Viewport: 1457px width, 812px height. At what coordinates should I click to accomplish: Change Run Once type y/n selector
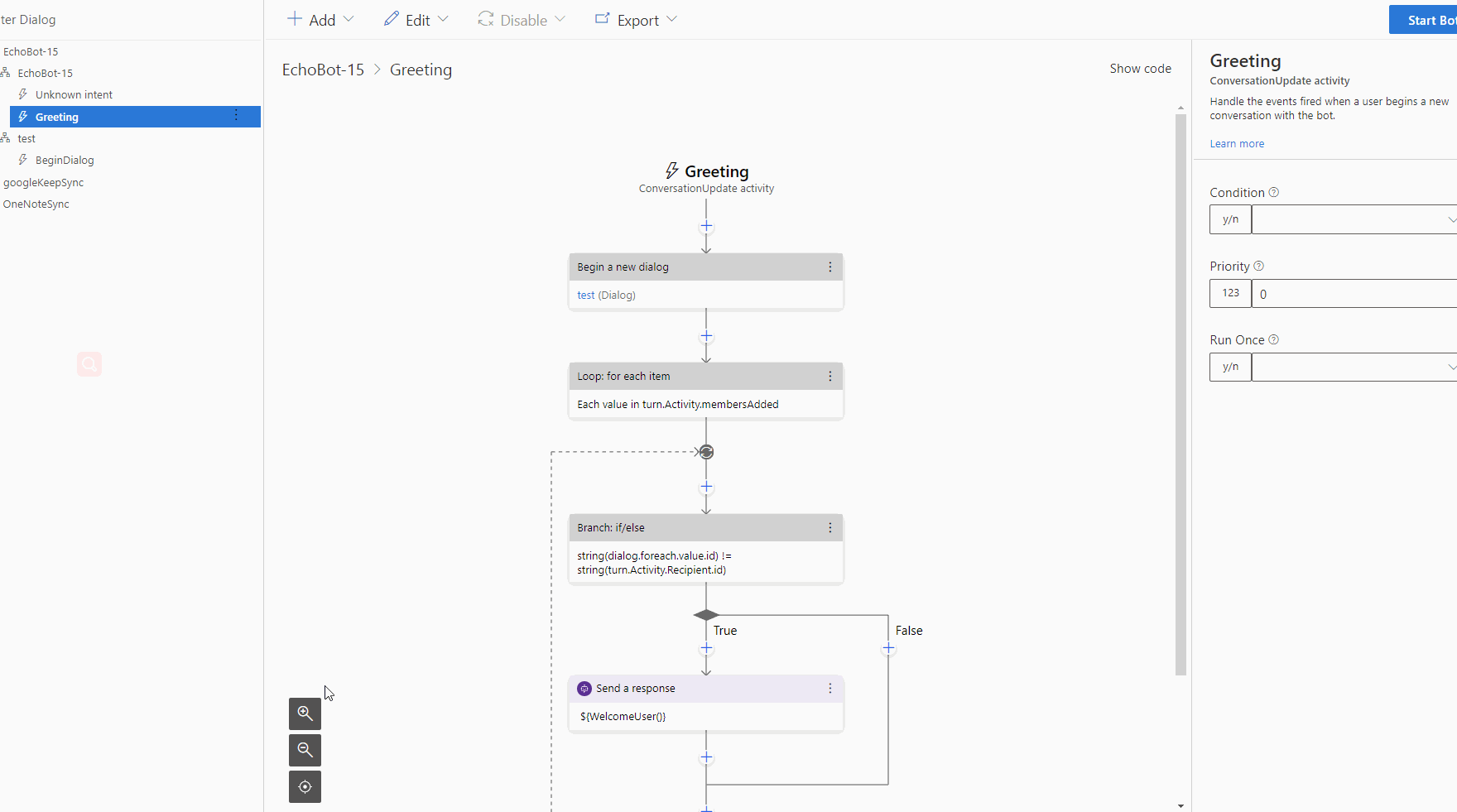(1231, 367)
